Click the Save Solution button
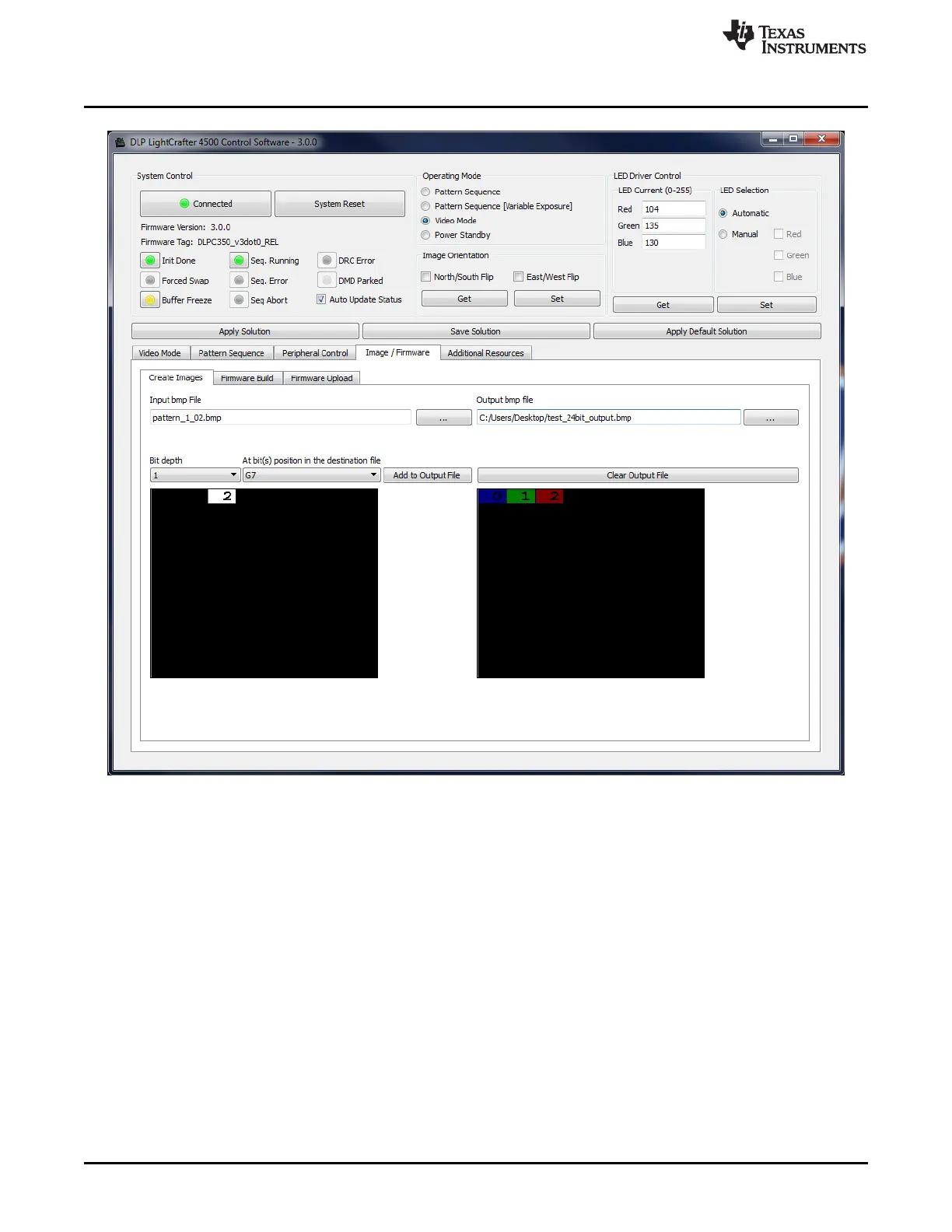The image size is (952, 1232). pyautogui.click(x=475, y=331)
